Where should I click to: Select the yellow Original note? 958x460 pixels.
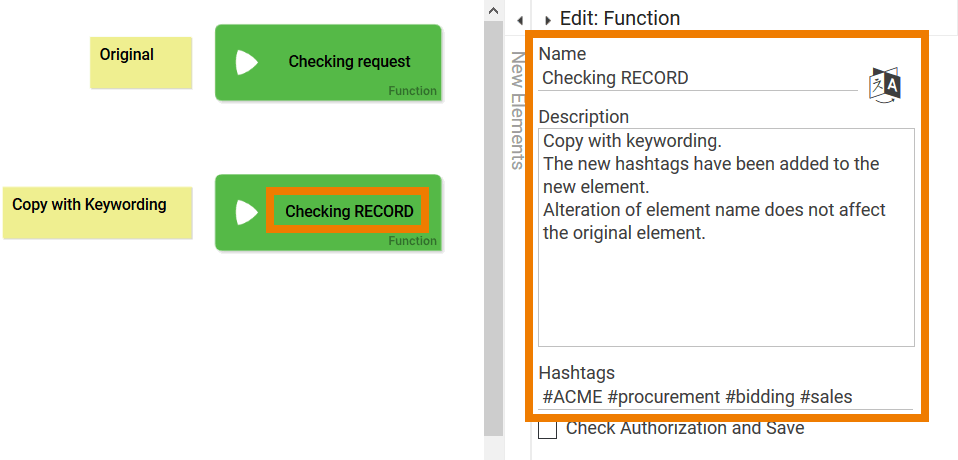click(140, 62)
